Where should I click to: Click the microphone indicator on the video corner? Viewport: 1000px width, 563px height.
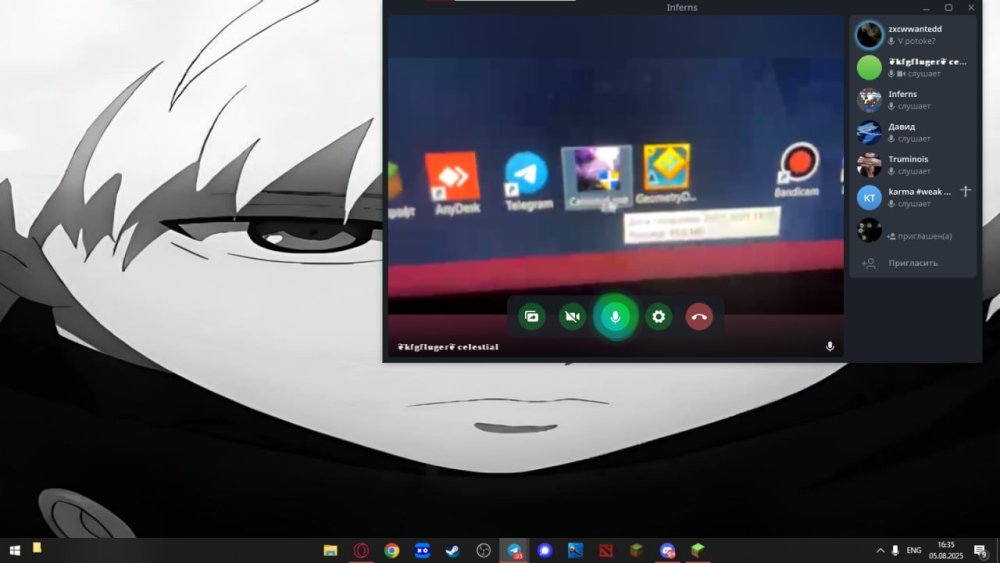pos(830,346)
